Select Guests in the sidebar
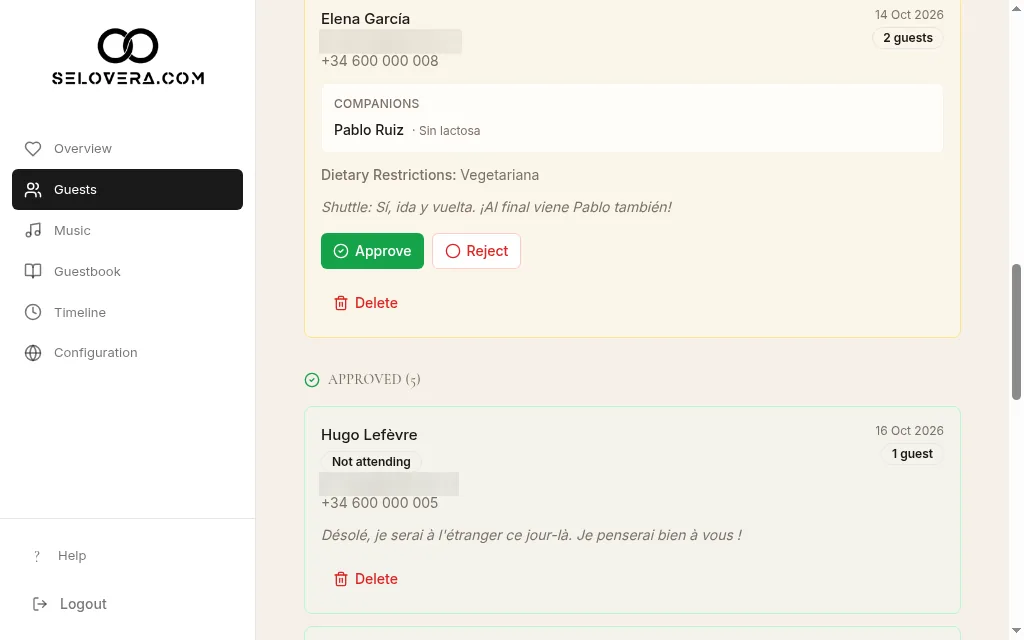The image size is (1024, 640). coord(127,189)
